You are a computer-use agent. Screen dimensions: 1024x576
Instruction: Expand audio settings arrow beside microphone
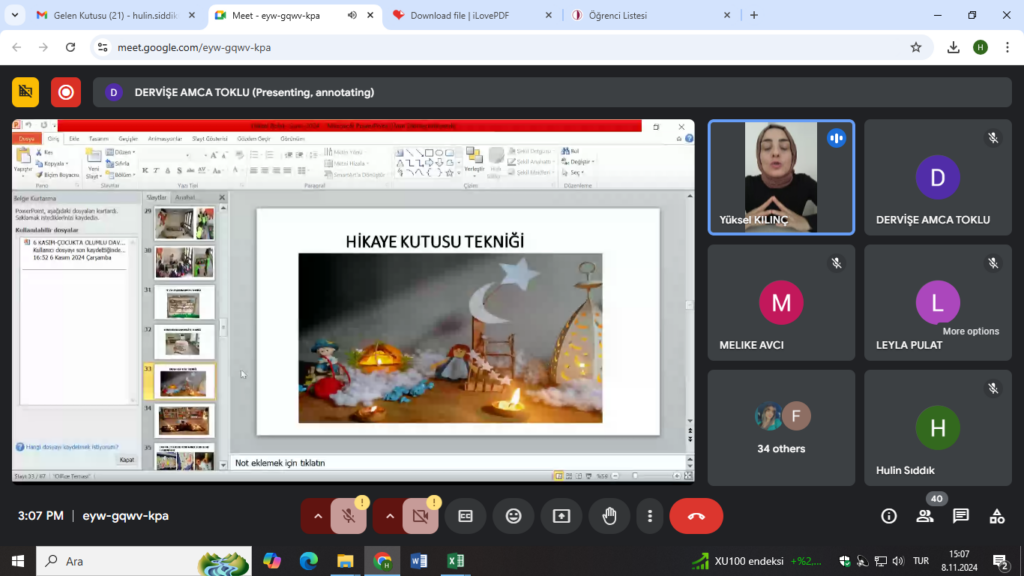pos(317,516)
